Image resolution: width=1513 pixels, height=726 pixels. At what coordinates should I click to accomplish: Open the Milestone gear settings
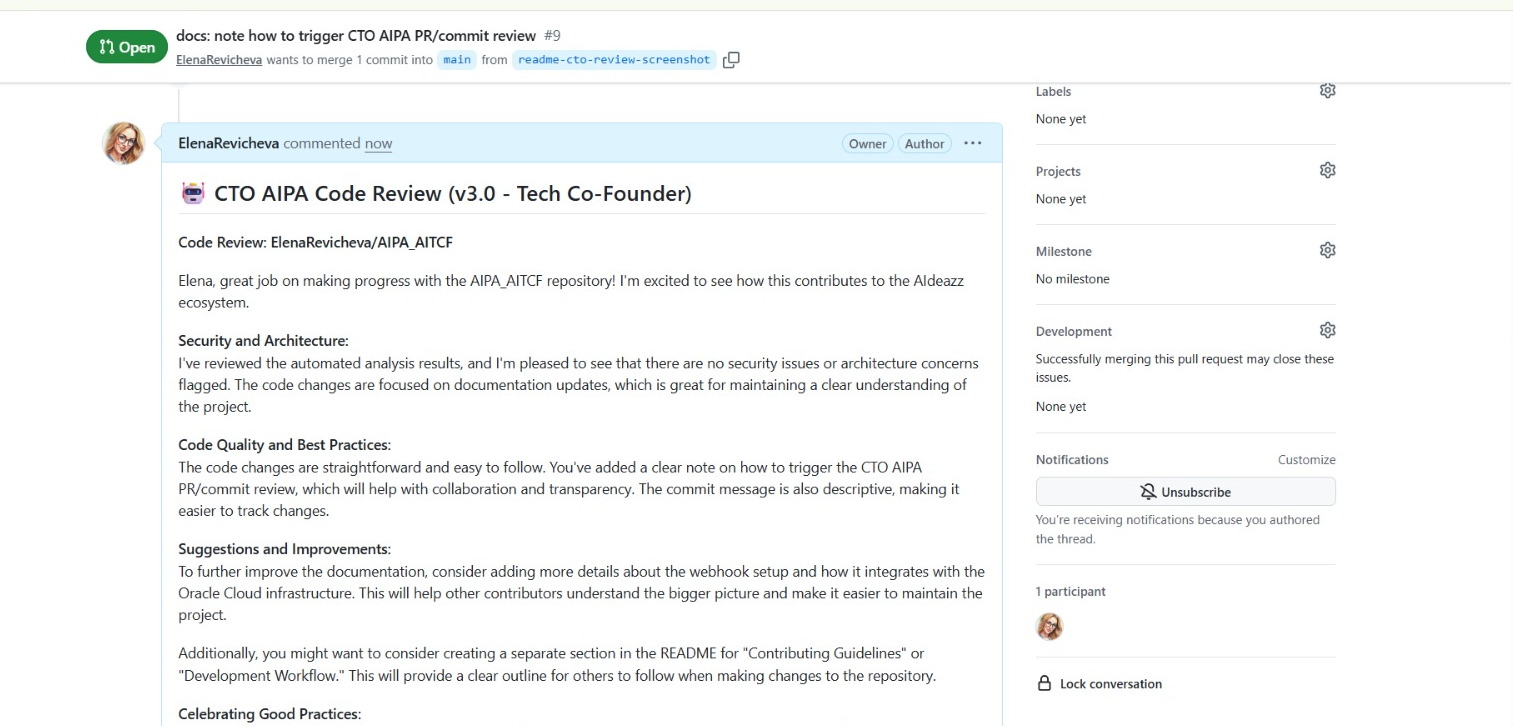[x=1327, y=250]
